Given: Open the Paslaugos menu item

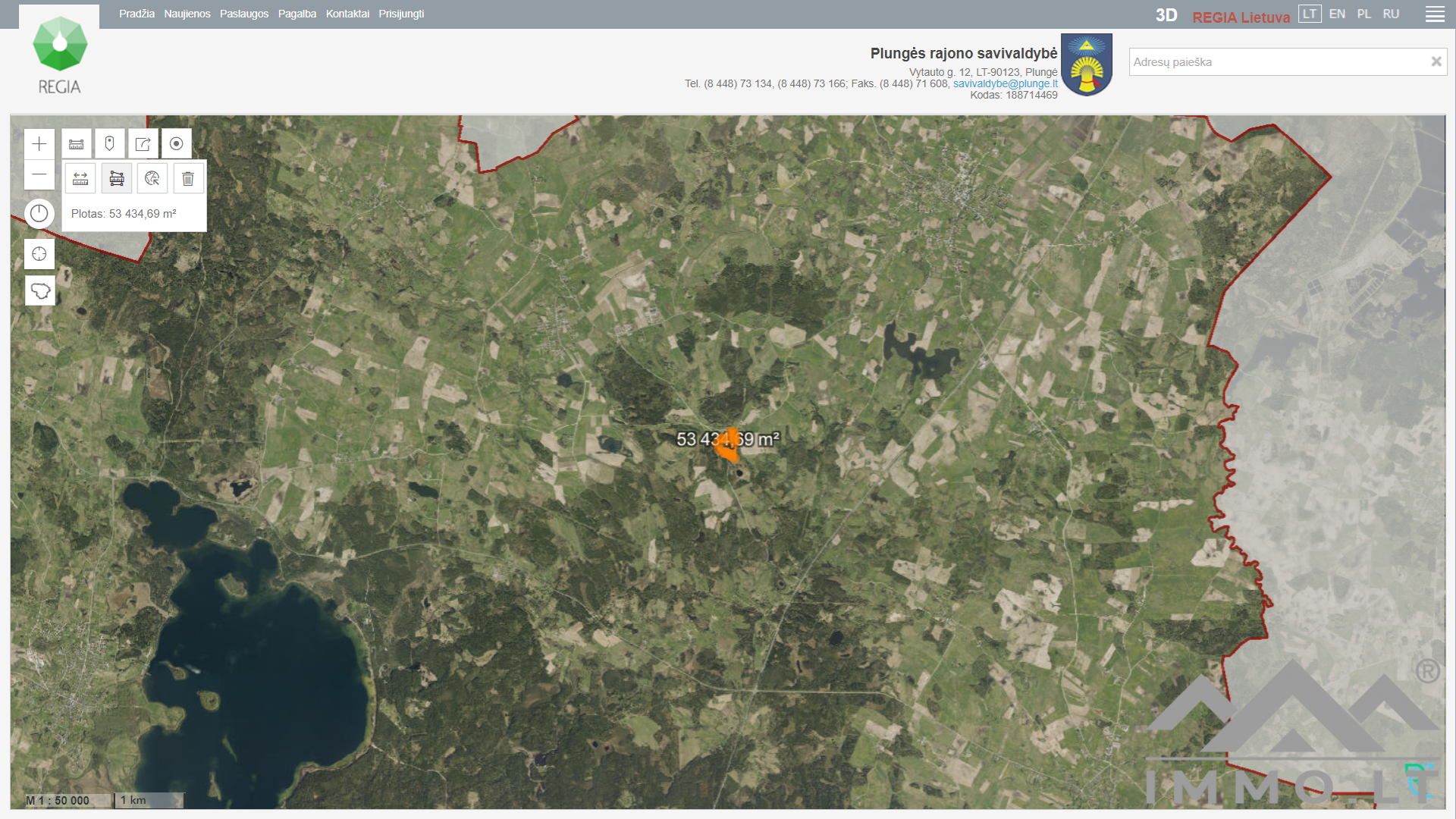Looking at the screenshot, I should (x=244, y=14).
